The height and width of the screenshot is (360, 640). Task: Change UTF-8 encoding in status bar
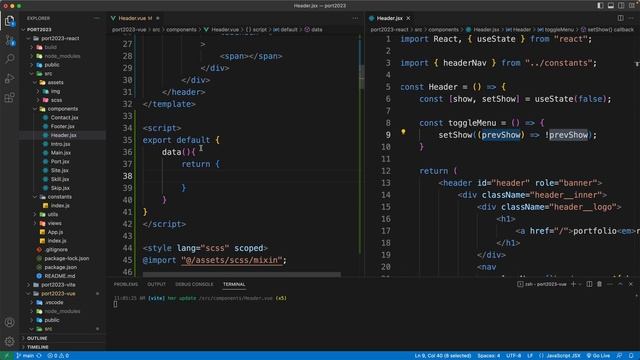point(513,356)
